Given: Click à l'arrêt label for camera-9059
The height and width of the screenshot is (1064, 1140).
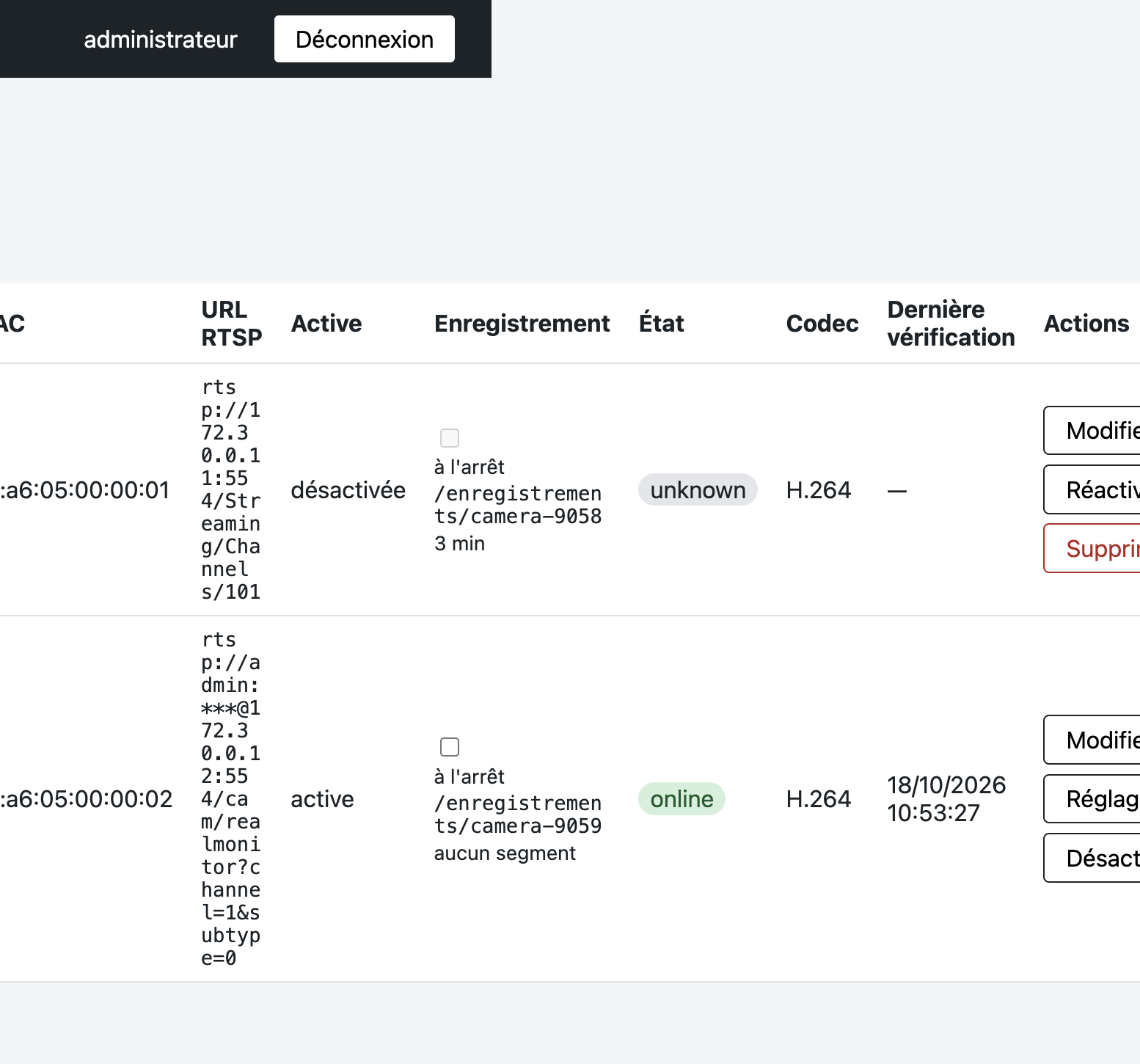Looking at the screenshot, I should (469, 777).
